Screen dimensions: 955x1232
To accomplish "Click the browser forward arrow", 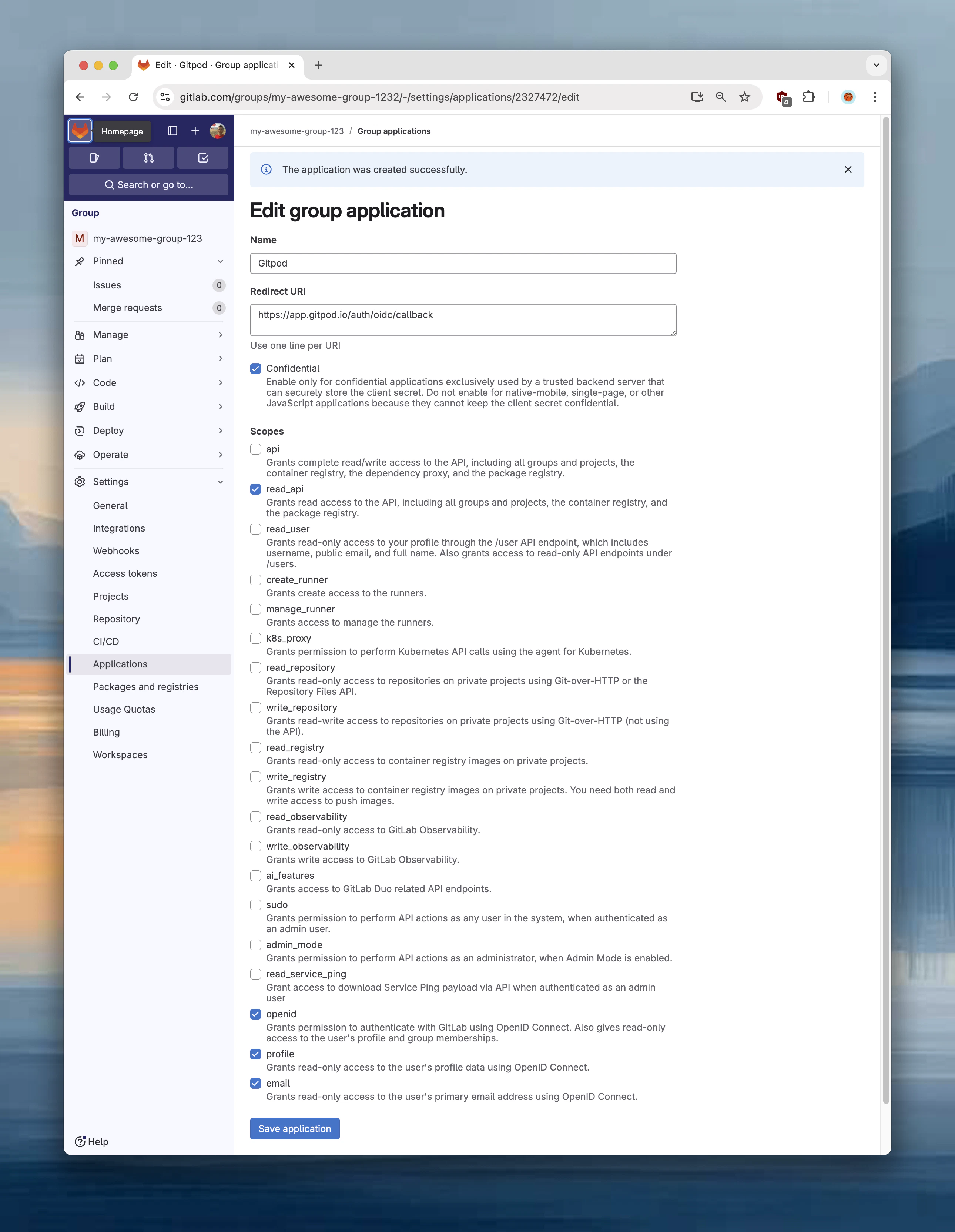I will (106, 97).
